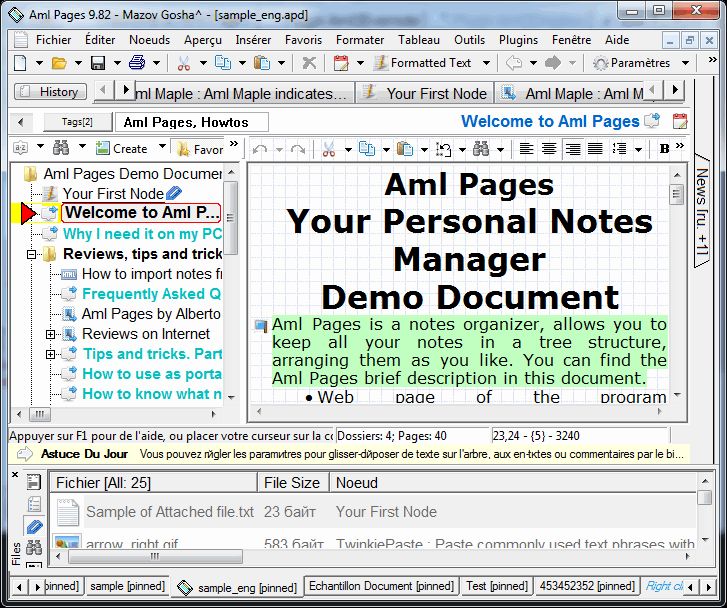Close bottom files panel with small x

[15, 474]
